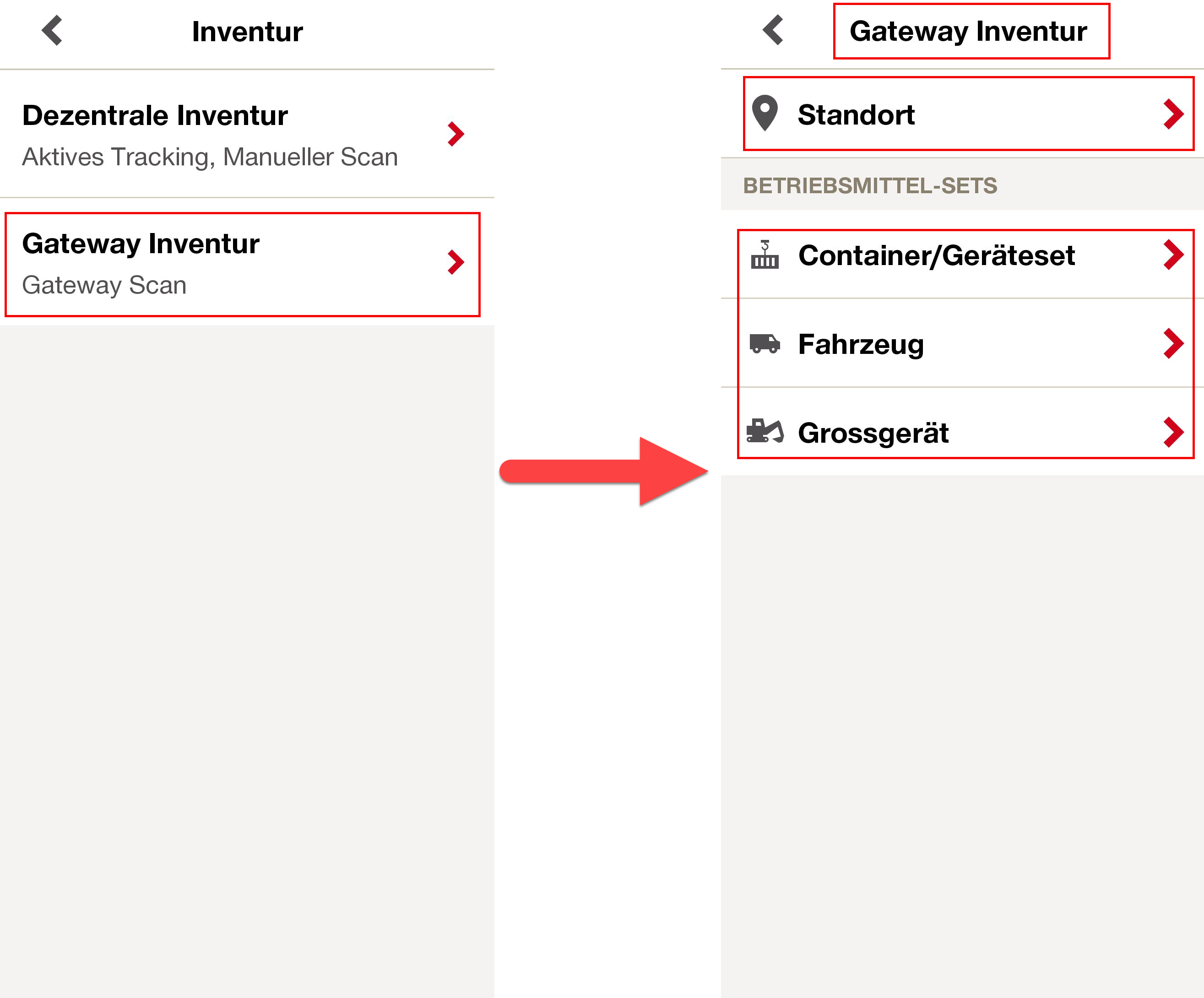The height and width of the screenshot is (998, 1204).
Task: Click the Gateway Inventur page title
Action: (x=968, y=31)
